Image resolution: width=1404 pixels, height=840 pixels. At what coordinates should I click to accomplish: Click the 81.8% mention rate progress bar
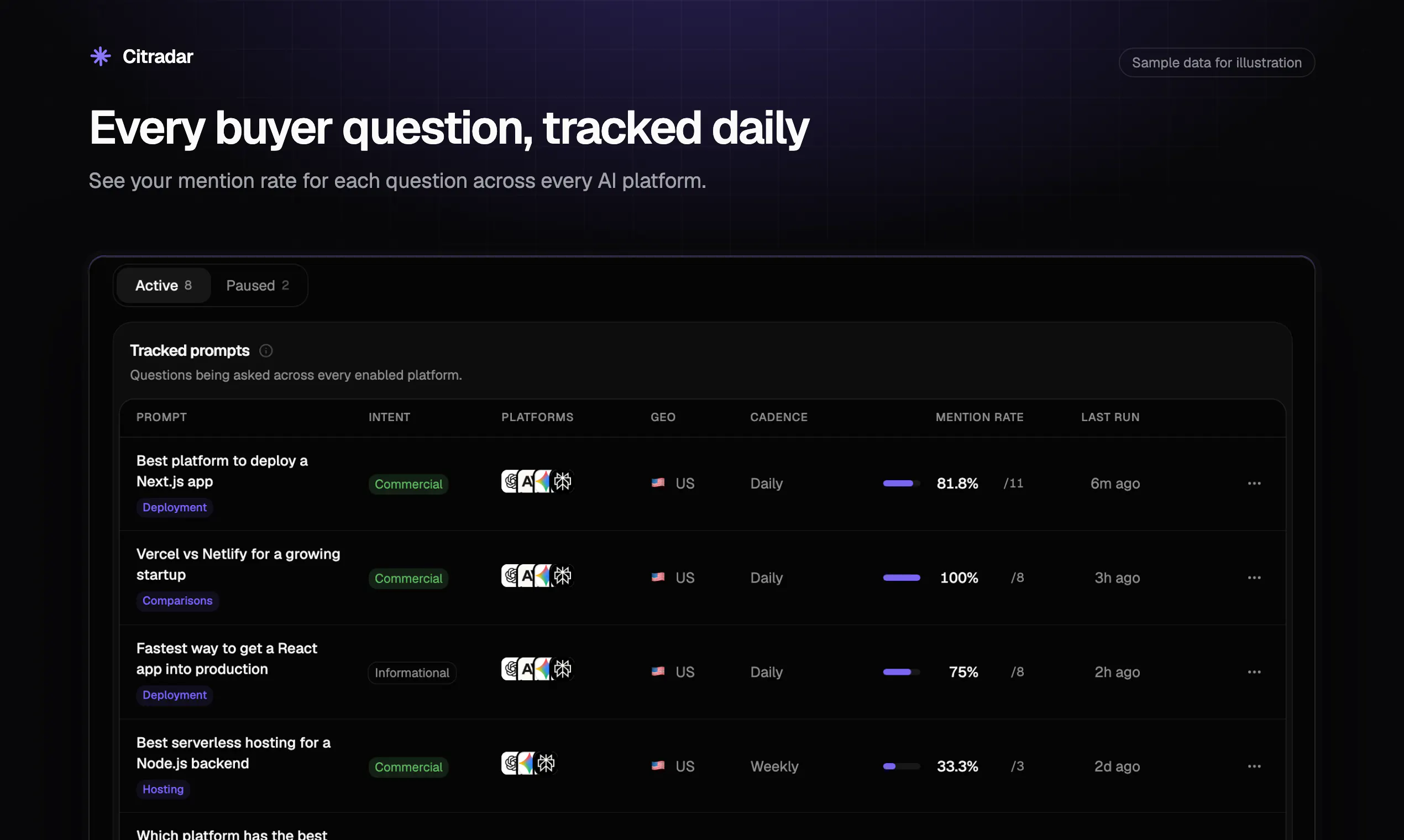coord(902,484)
